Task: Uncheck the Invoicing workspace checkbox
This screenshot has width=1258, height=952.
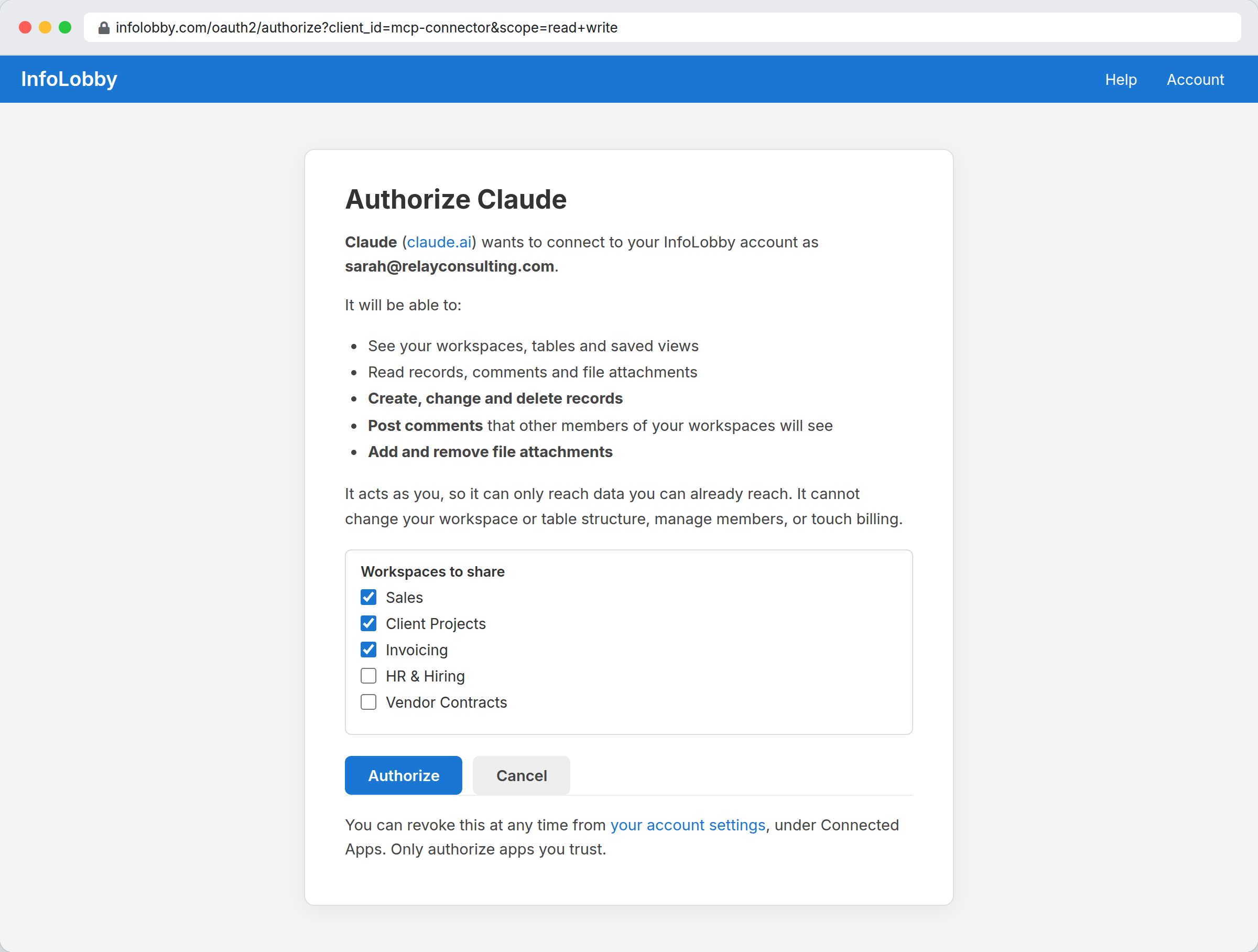Action: point(368,650)
